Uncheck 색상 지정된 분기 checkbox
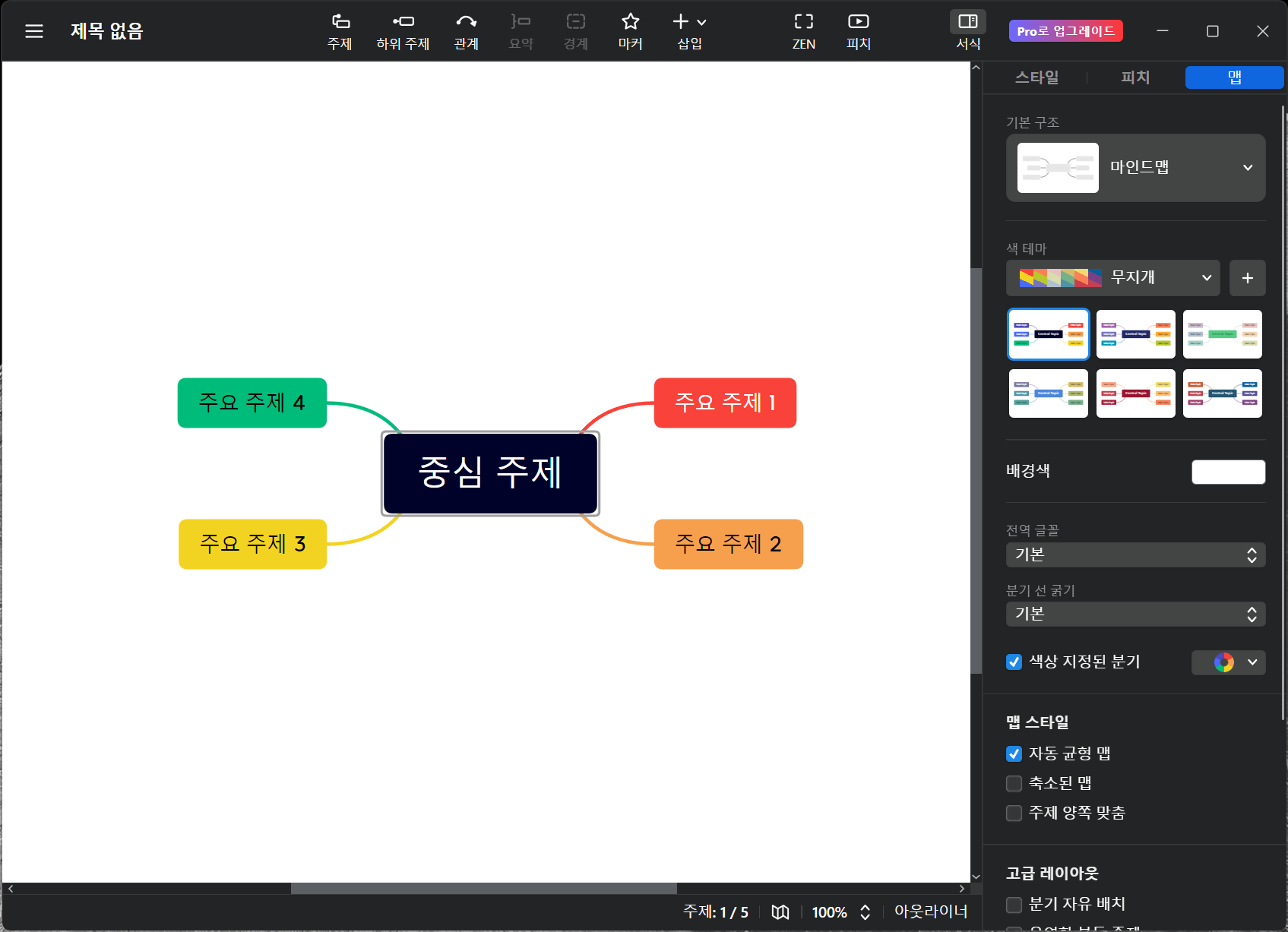The height and width of the screenshot is (932, 1288). (x=1014, y=662)
